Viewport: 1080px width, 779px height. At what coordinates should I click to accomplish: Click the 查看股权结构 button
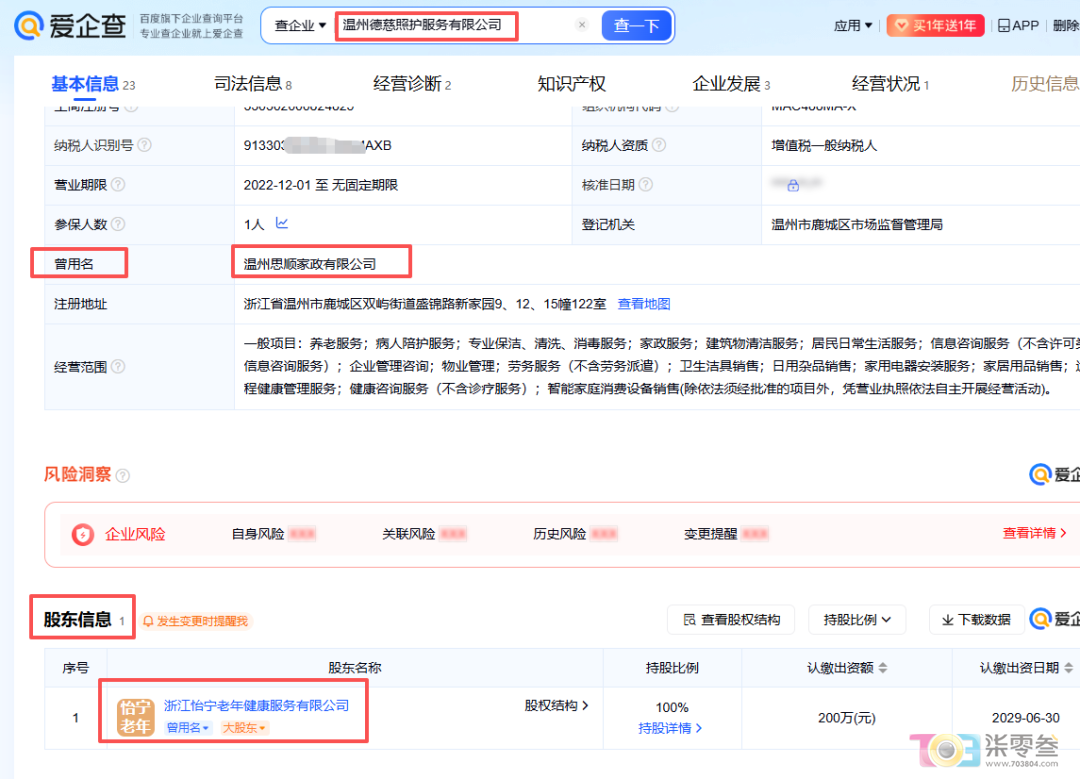pos(731,620)
